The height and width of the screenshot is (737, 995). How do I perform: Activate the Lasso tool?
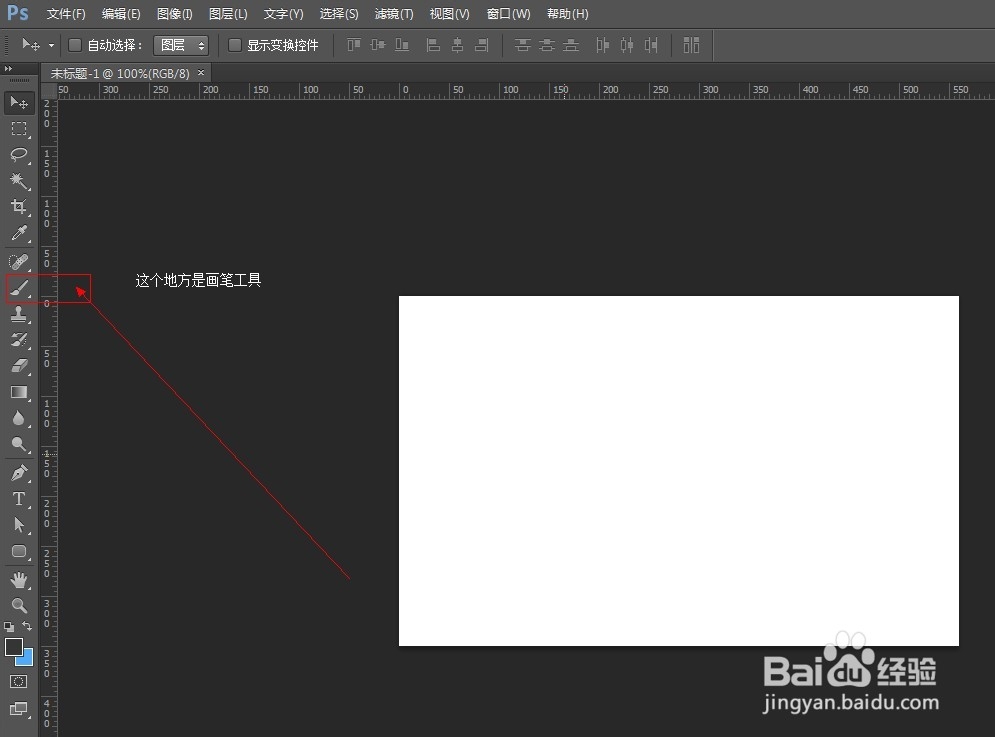coord(19,155)
